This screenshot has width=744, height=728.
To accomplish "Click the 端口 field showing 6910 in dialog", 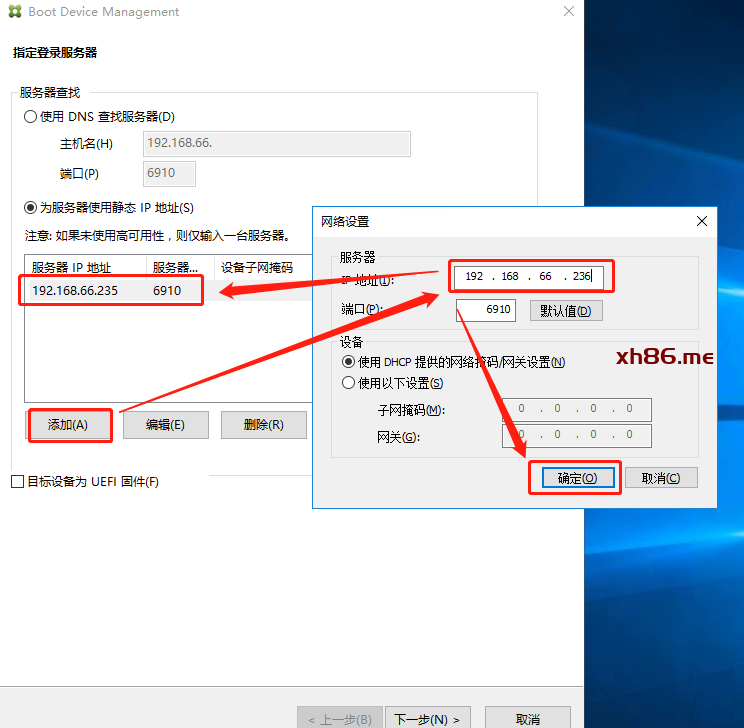I will click(486, 311).
